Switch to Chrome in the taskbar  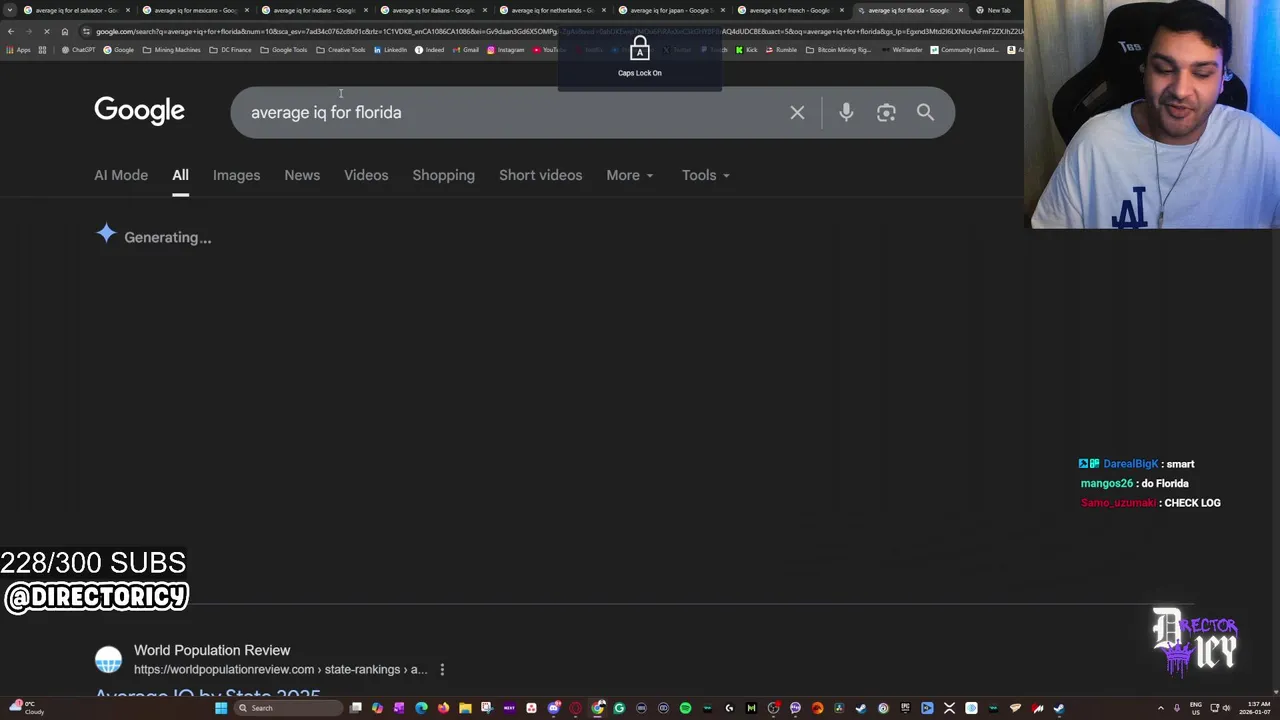coord(597,708)
